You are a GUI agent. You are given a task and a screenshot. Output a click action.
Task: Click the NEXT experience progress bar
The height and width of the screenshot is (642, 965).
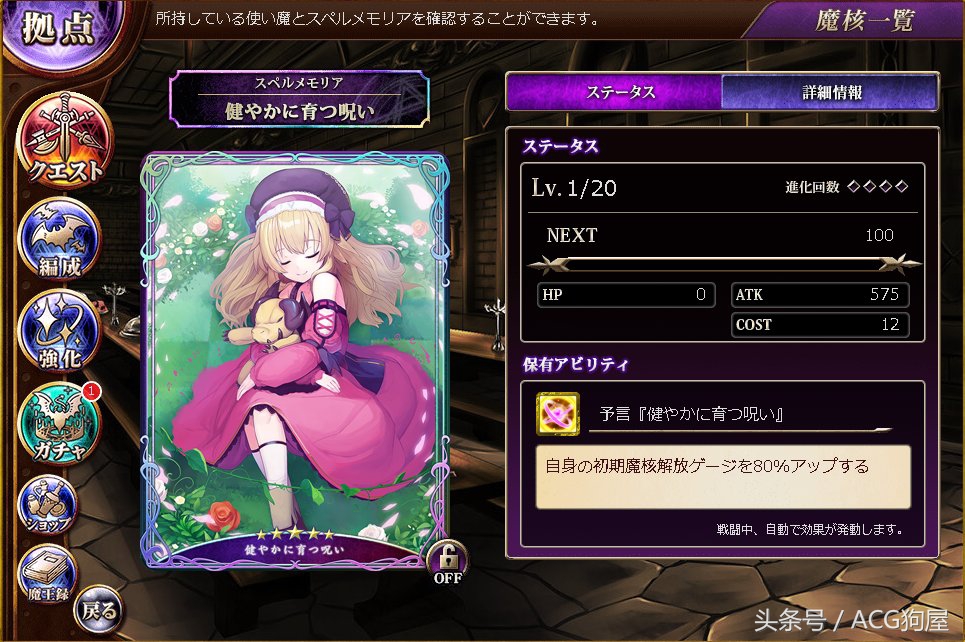(x=724, y=264)
